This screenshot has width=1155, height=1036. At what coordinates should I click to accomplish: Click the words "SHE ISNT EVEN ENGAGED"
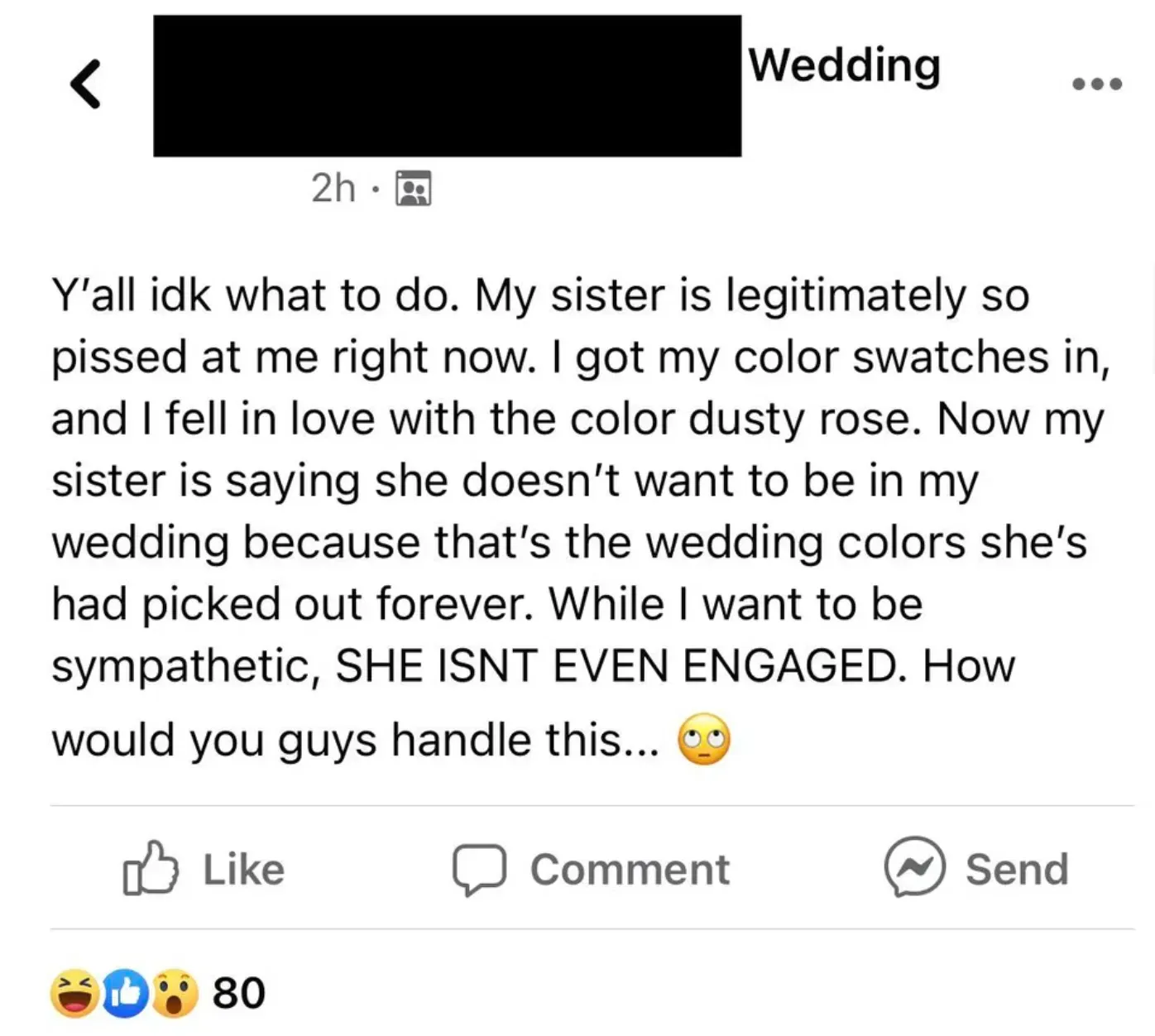pos(615,666)
